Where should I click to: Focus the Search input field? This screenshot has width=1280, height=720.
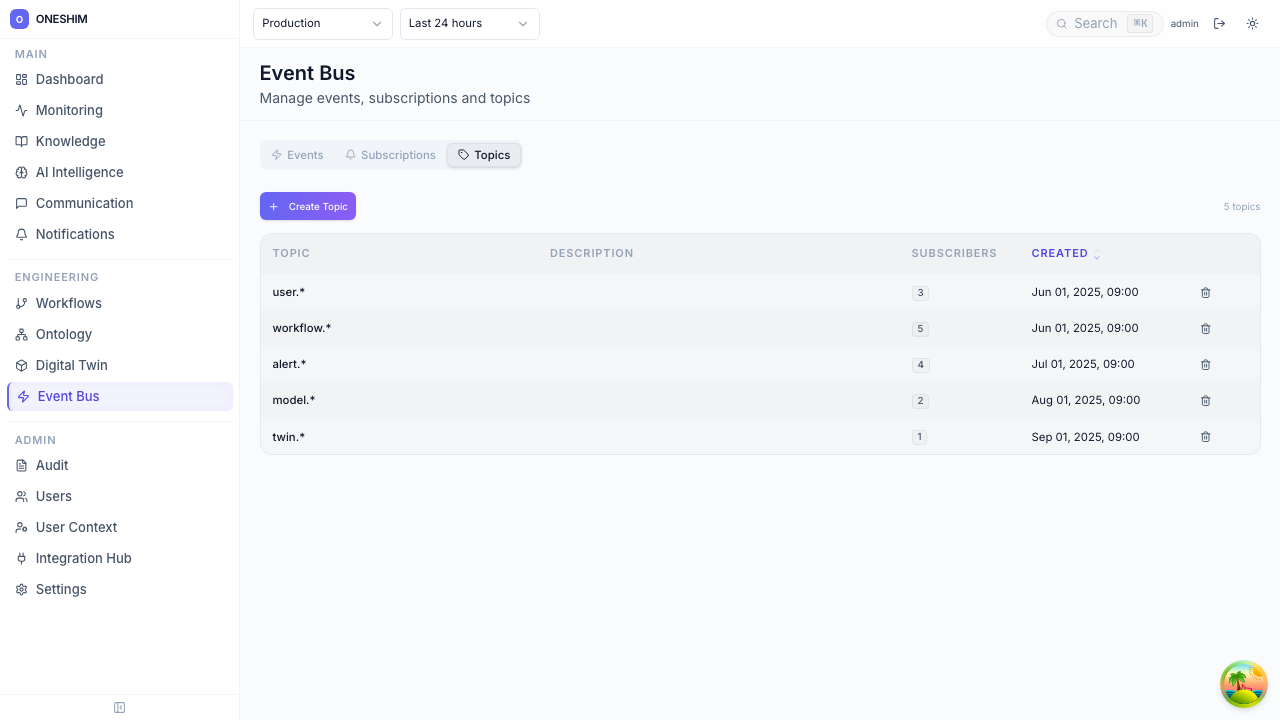[x=1095, y=24]
